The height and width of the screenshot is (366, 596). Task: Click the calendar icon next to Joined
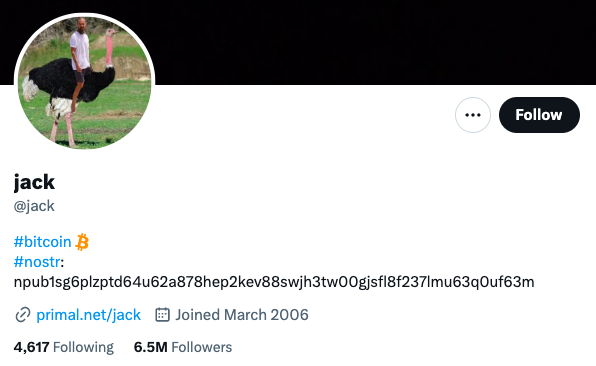click(x=162, y=315)
